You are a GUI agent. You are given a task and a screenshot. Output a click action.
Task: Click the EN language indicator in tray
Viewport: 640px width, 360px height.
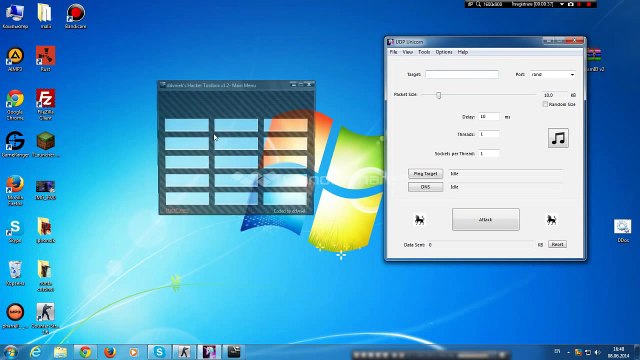pyautogui.click(x=557, y=351)
